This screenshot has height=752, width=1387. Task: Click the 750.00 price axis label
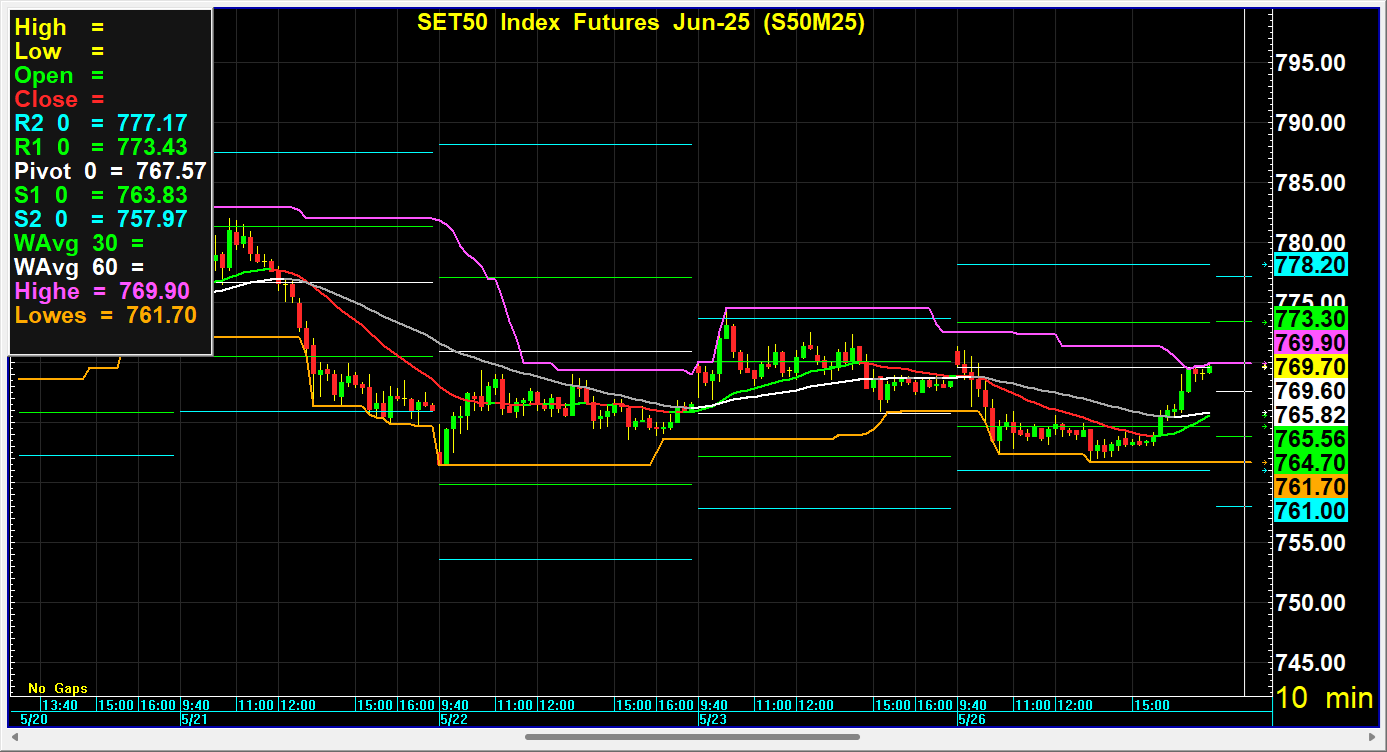pos(1311,603)
